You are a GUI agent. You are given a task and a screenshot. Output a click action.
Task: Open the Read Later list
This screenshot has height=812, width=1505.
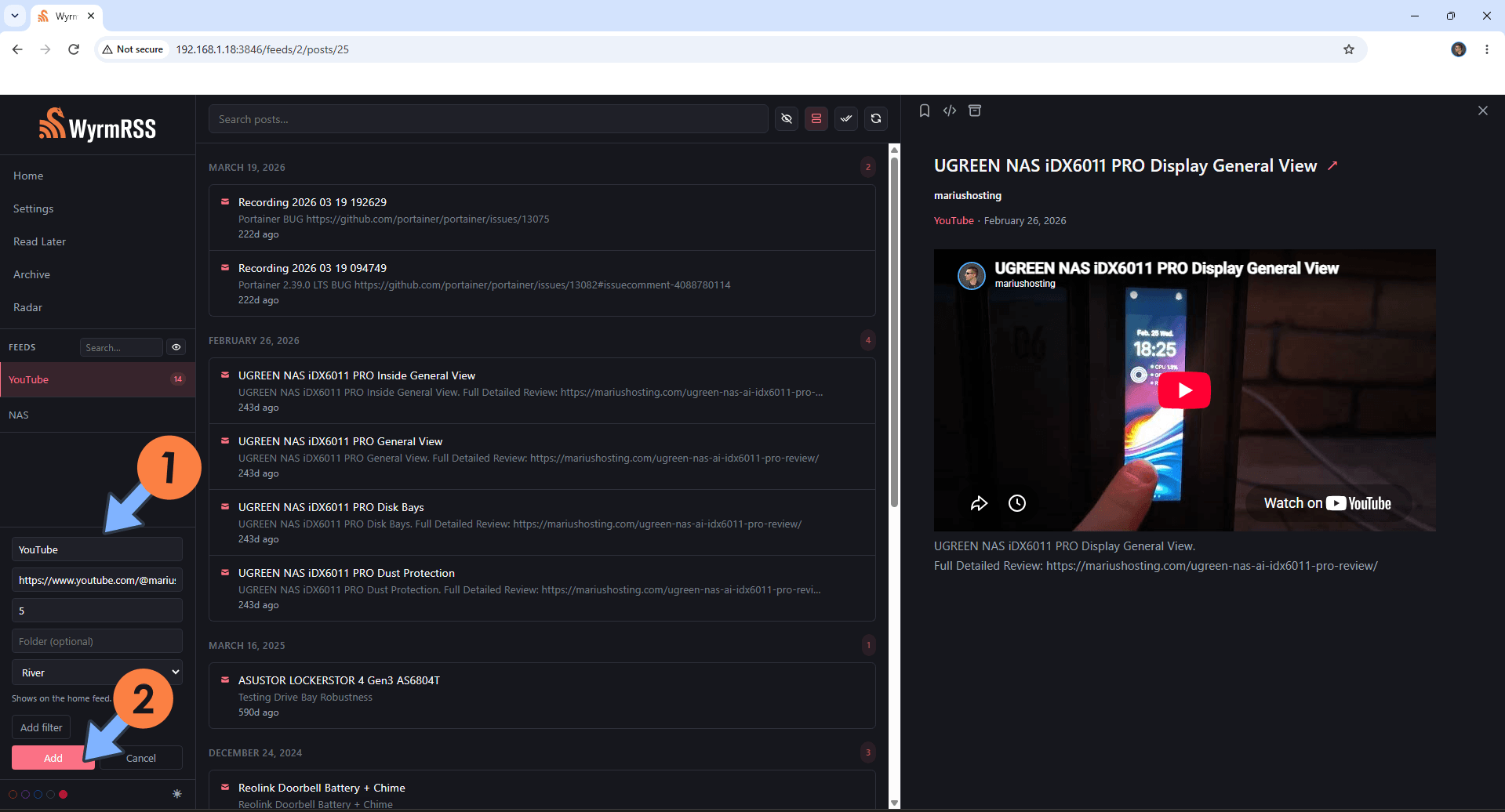40,241
